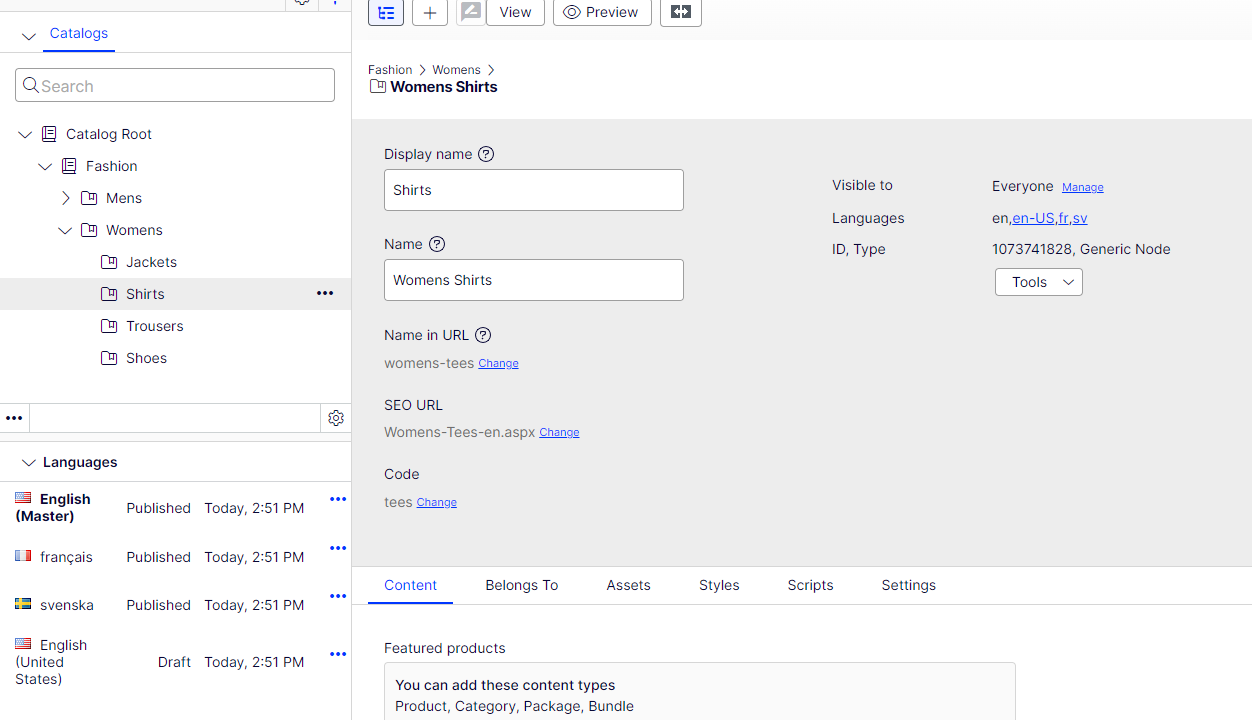Open the Tools dropdown

click(1038, 282)
